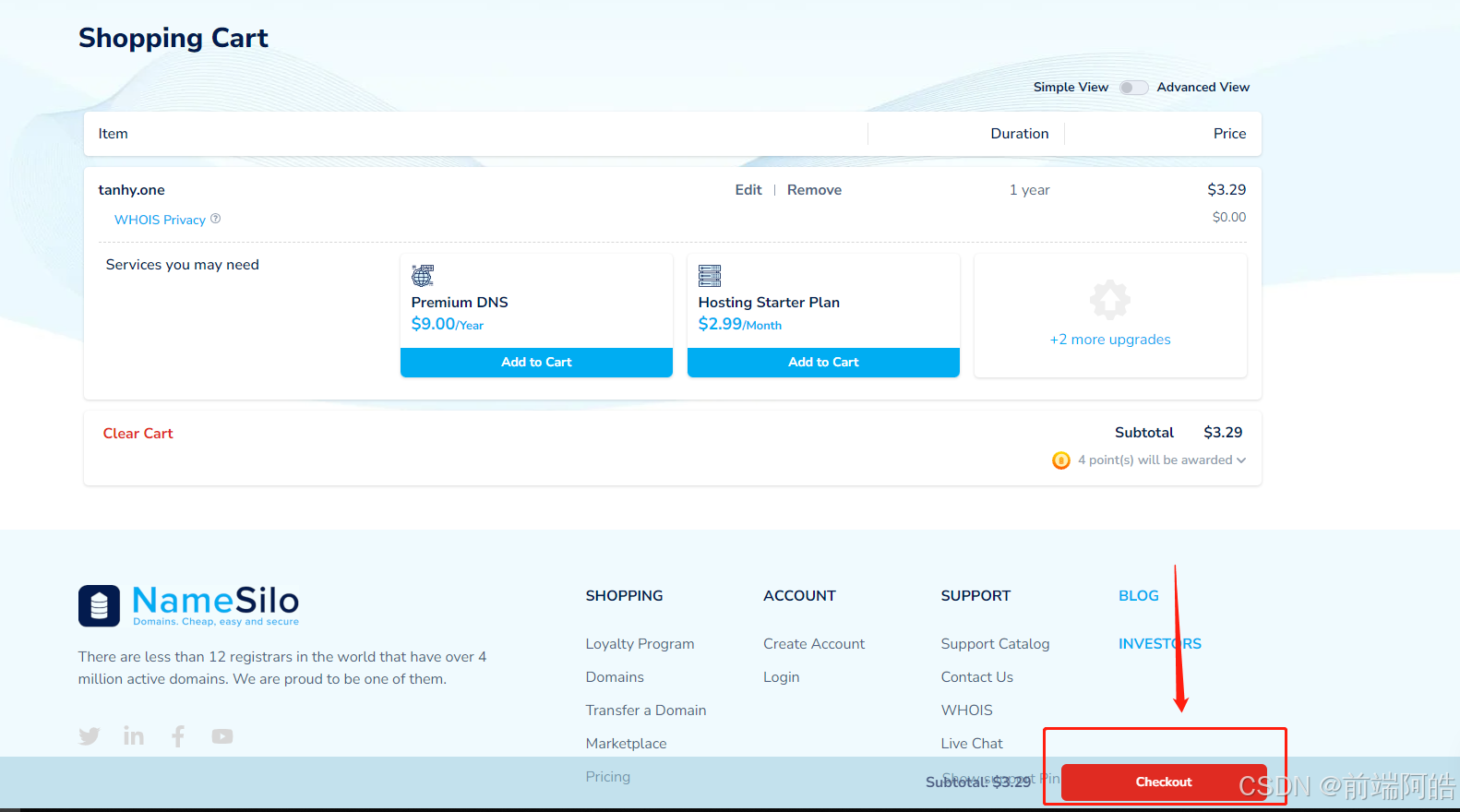Open the WHOIS Privacy help icon

pos(216,219)
